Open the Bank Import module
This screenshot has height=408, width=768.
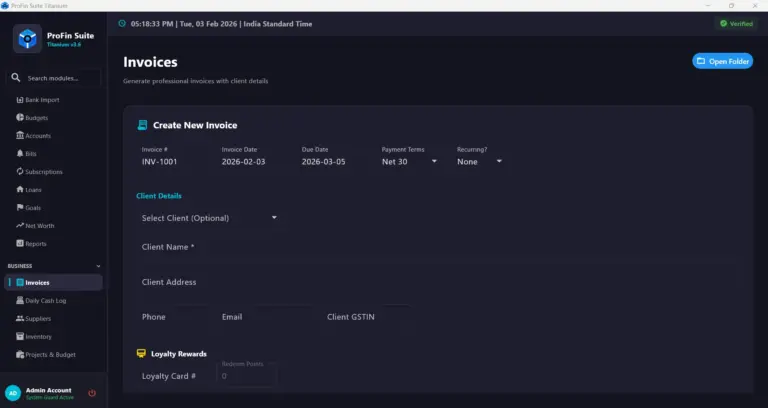point(54,100)
